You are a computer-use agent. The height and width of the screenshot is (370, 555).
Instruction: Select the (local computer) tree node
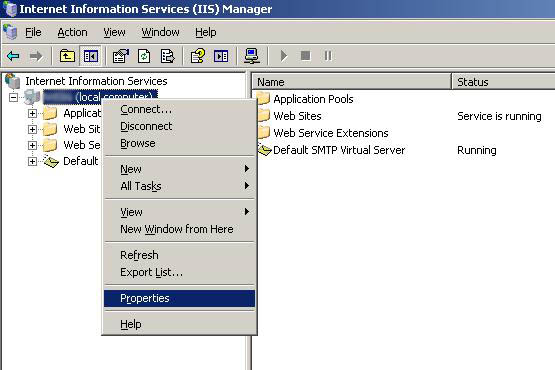click(x=100, y=97)
